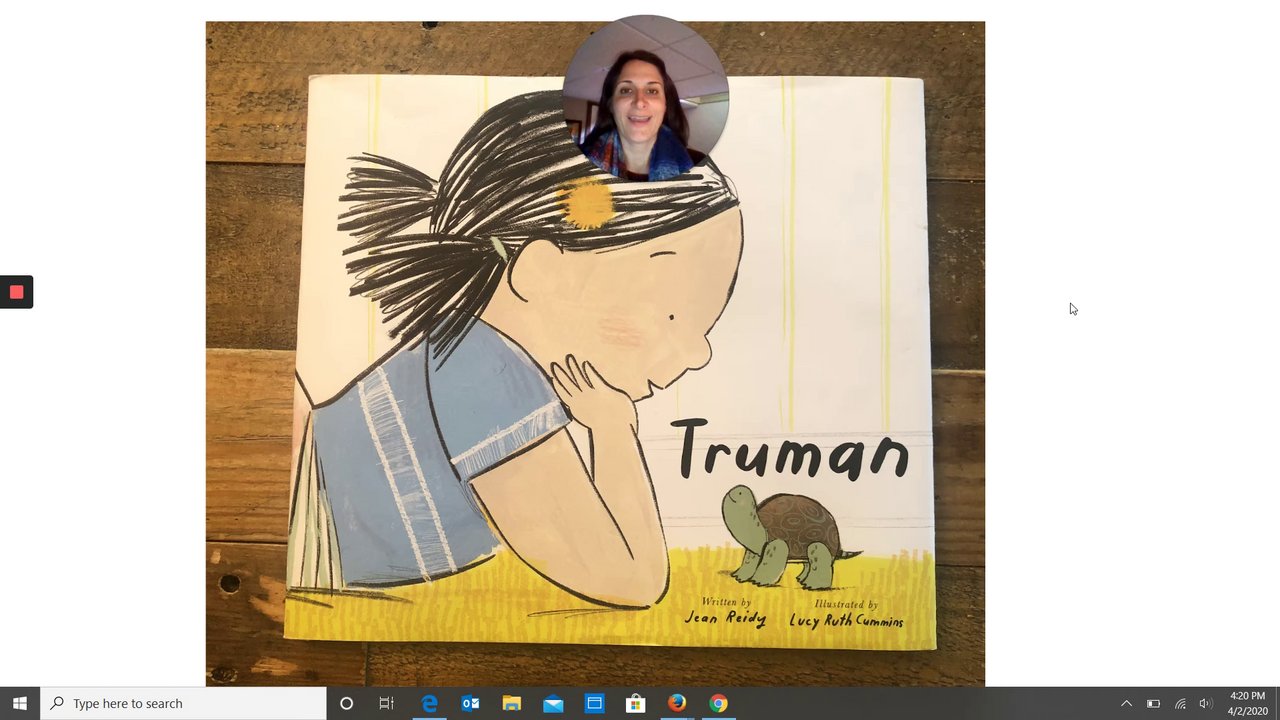Open the speaker volume control
The height and width of the screenshot is (720, 1280).
[x=1206, y=703]
